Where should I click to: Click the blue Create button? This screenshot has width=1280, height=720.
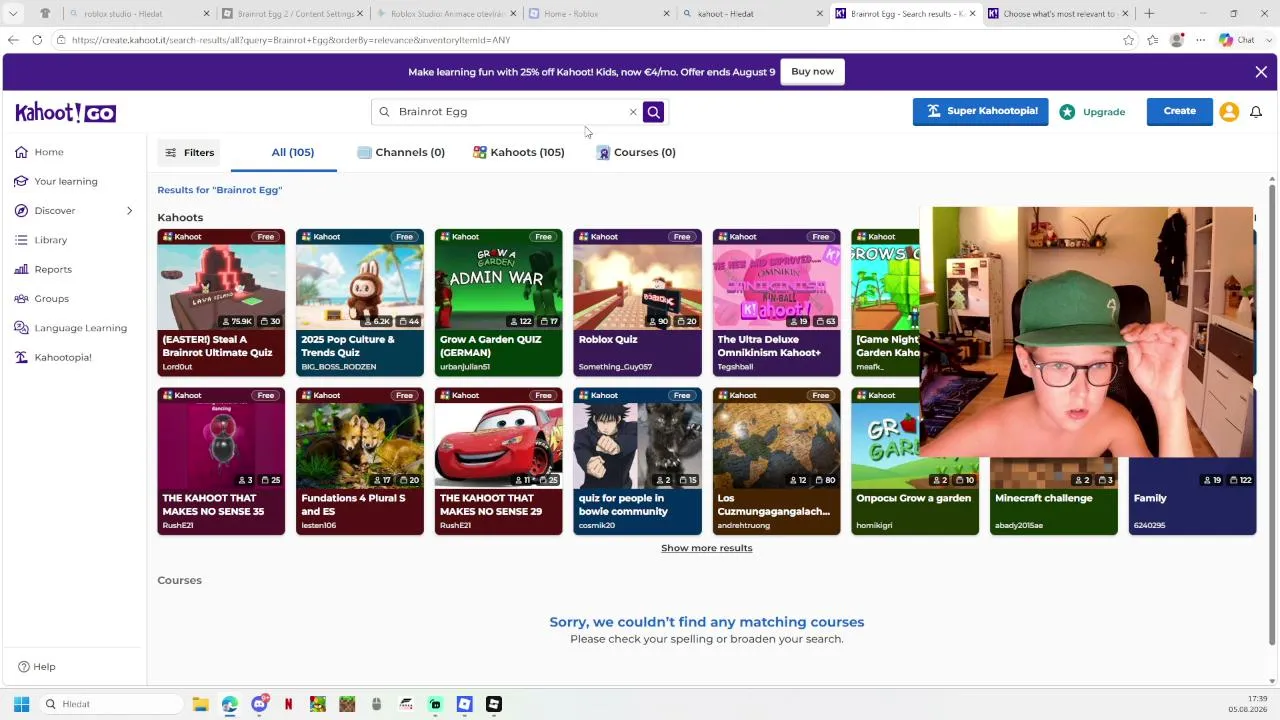1179,112
